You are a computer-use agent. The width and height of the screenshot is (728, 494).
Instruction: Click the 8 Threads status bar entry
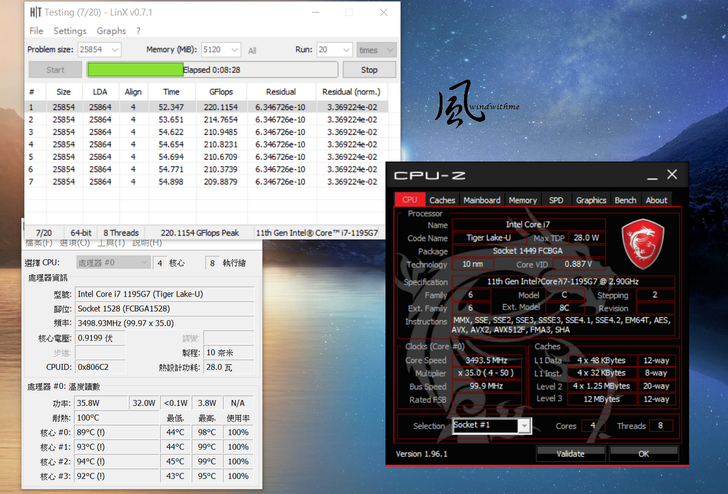pos(121,233)
